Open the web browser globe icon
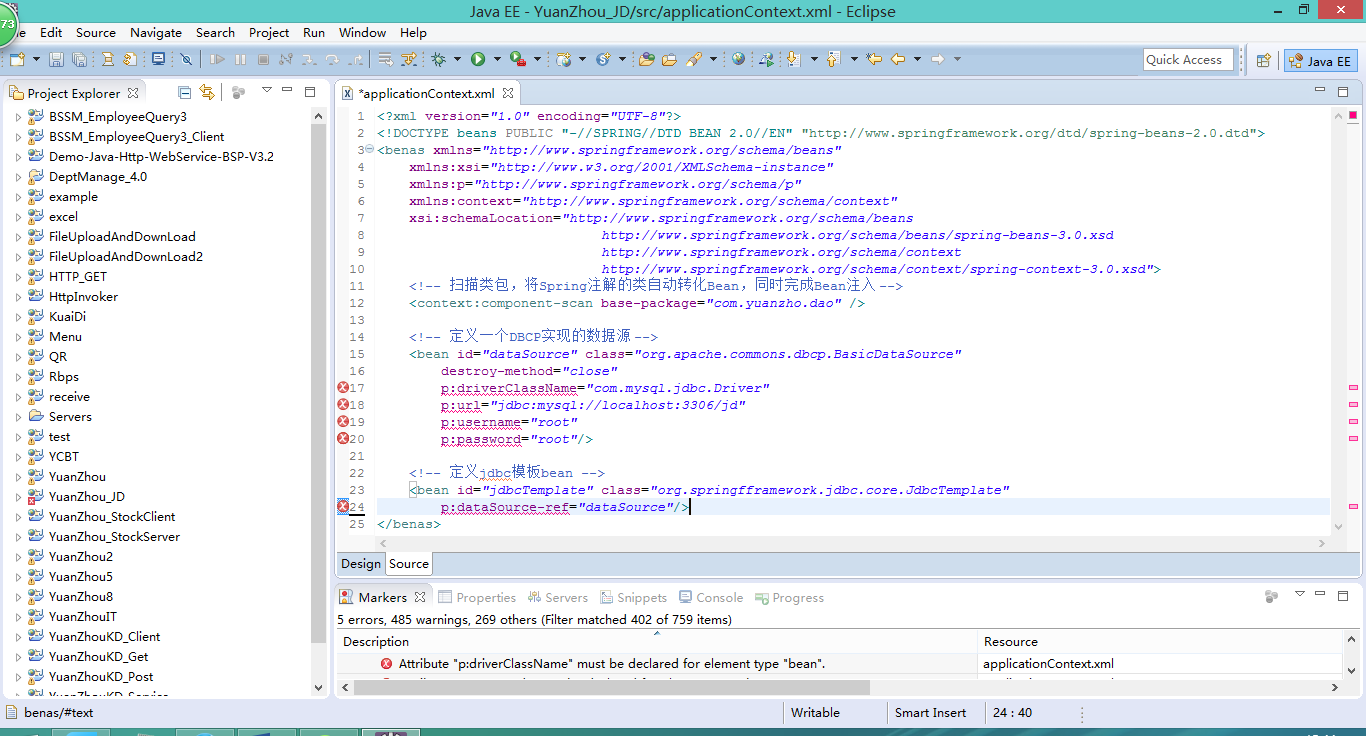 pos(738,60)
